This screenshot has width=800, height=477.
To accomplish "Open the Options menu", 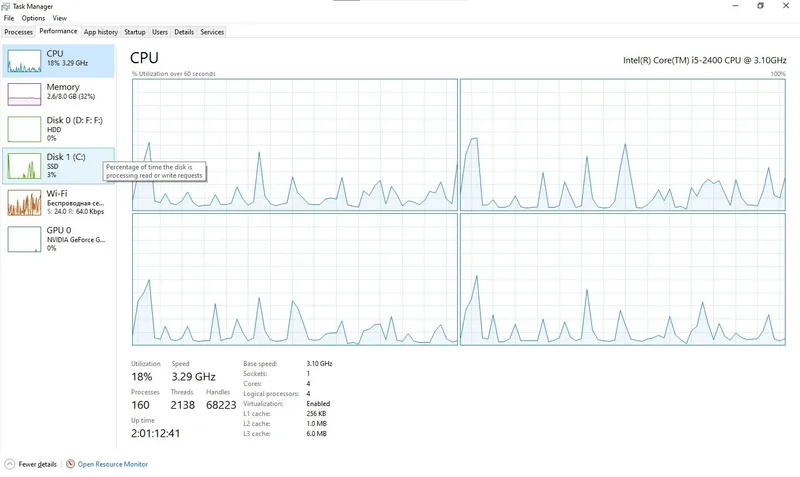I will 33,18.
